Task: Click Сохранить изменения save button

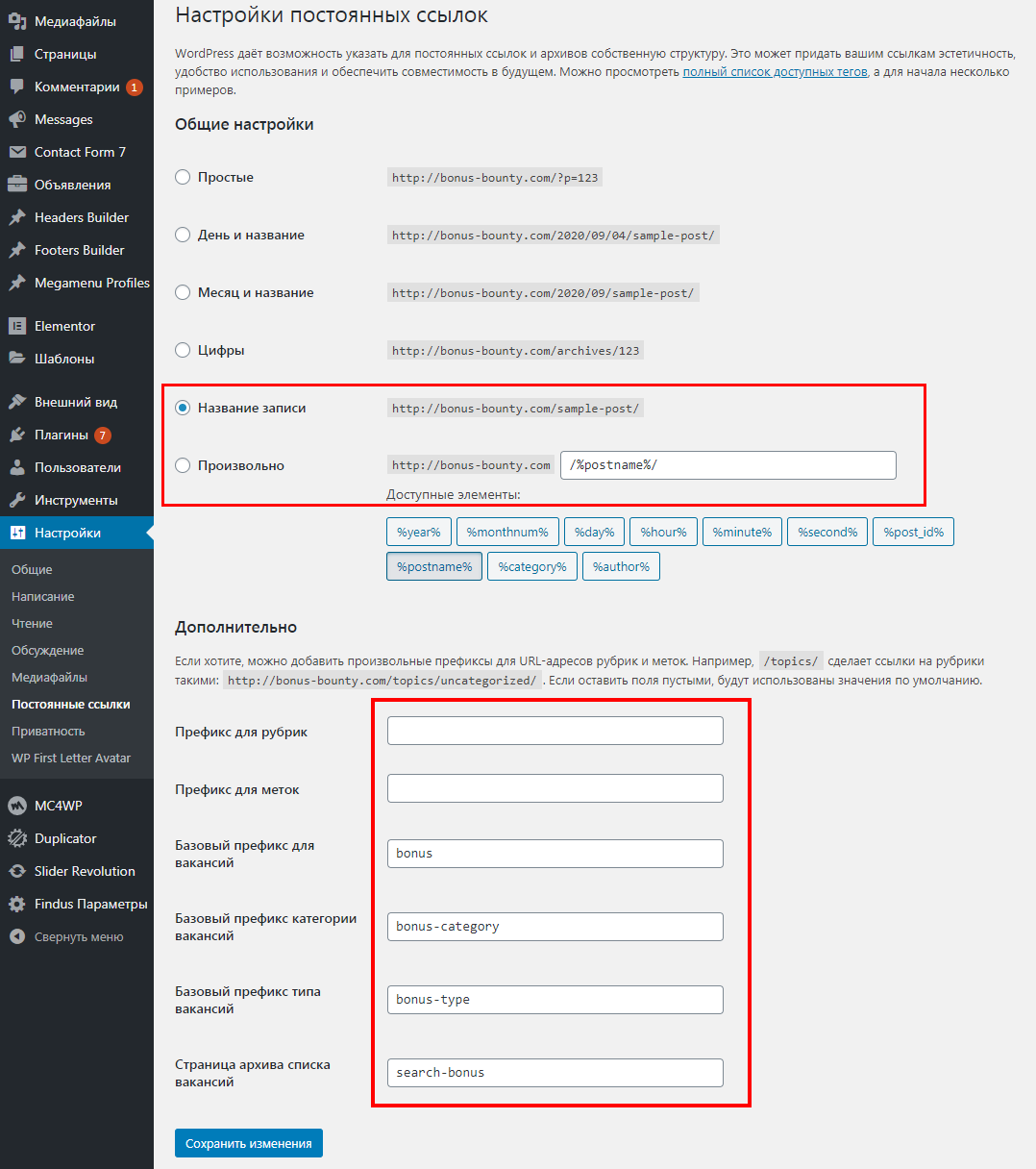Action: 249,1143
